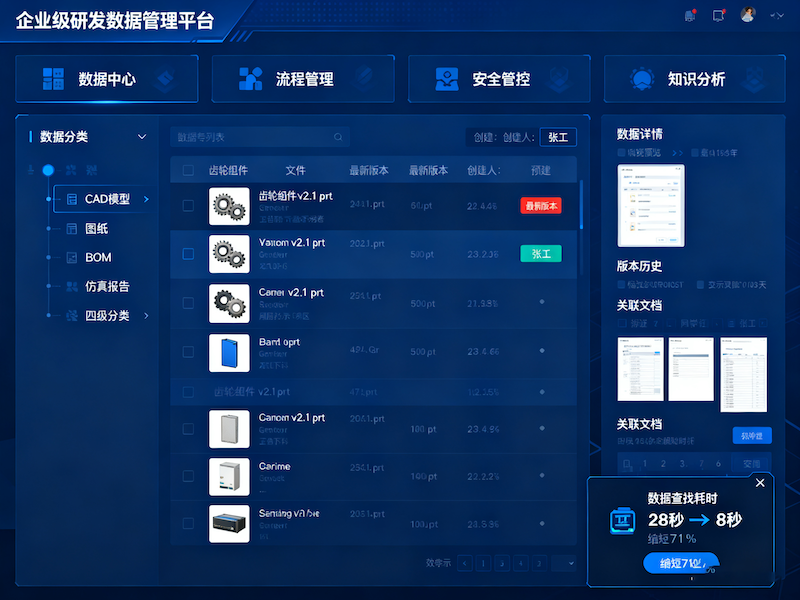
Task: Click the notification bell icon in header
Action: [689, 15]
